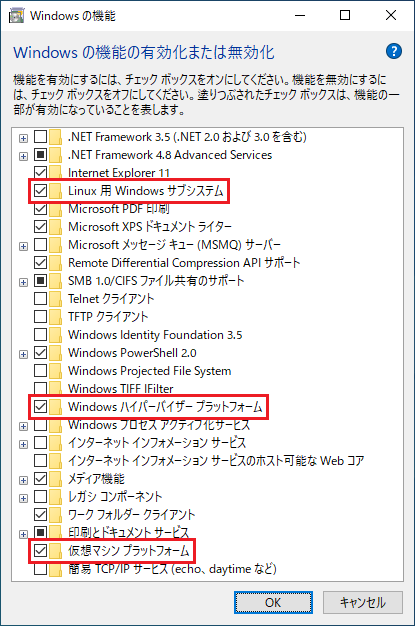The height and width of the screenshot is (626, 415).
Task: Enable インターネット インフォメーション サービス checkbox
Action: click(40, 443)
